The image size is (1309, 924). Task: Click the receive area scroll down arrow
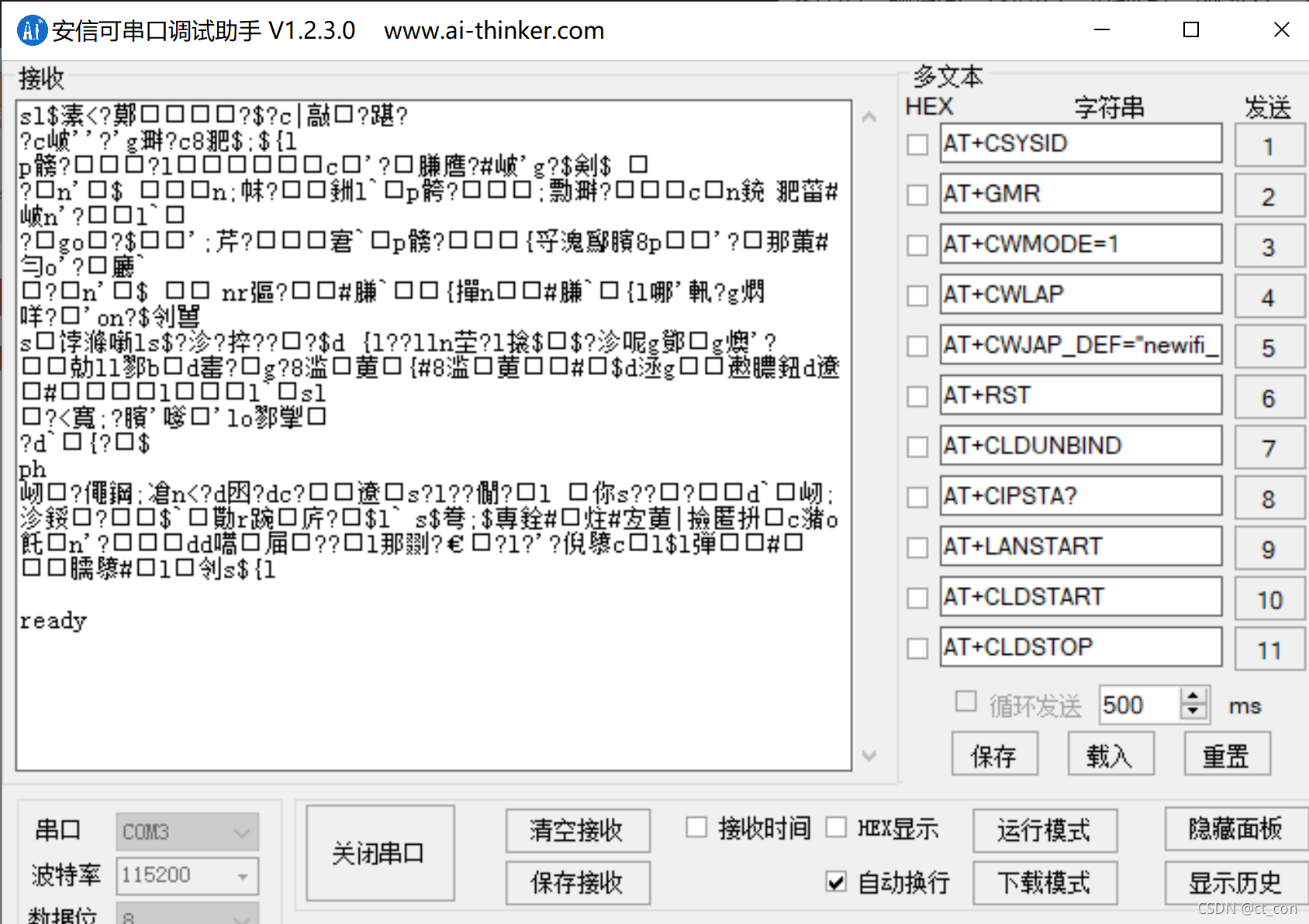(x=869, y=756)
